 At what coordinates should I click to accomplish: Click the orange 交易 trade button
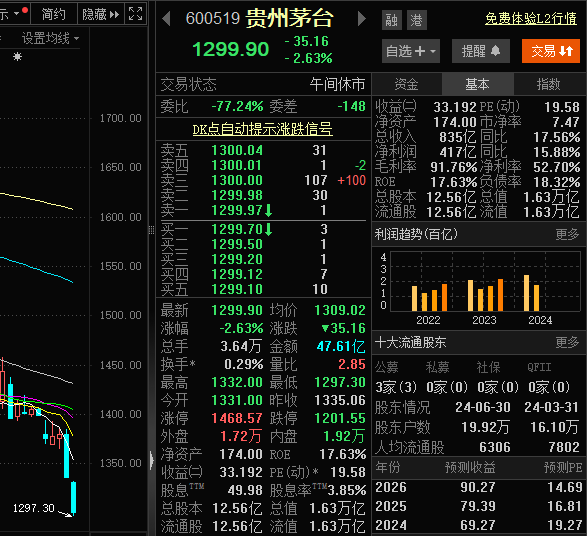551,51
